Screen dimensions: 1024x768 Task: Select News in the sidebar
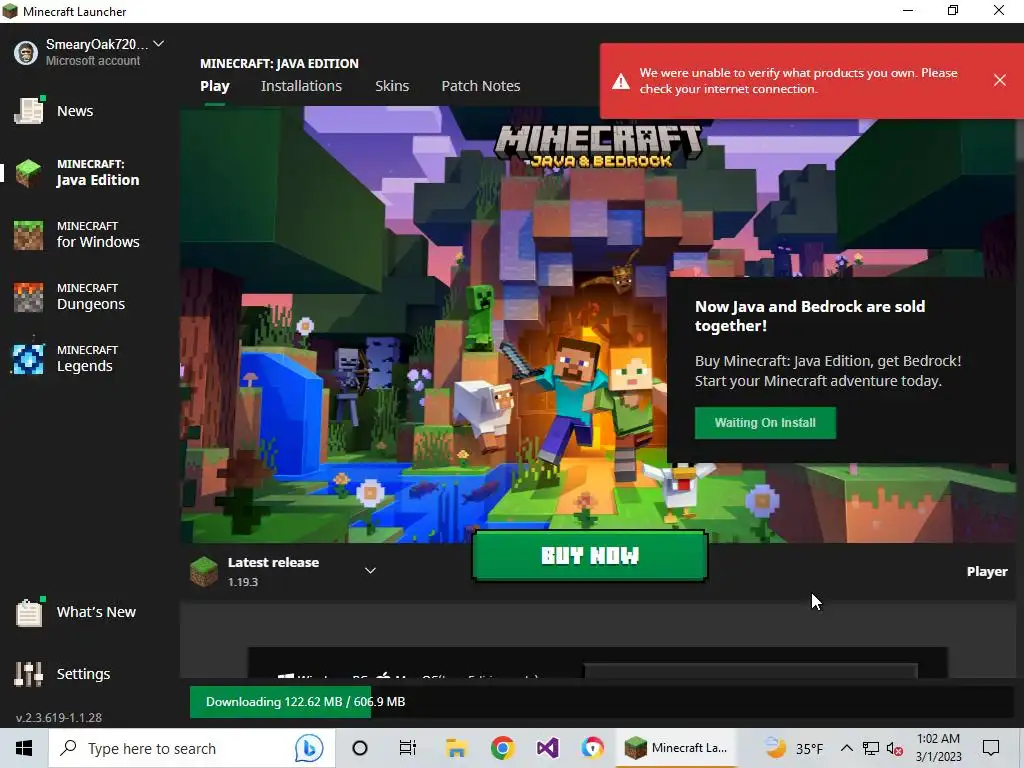75,111
